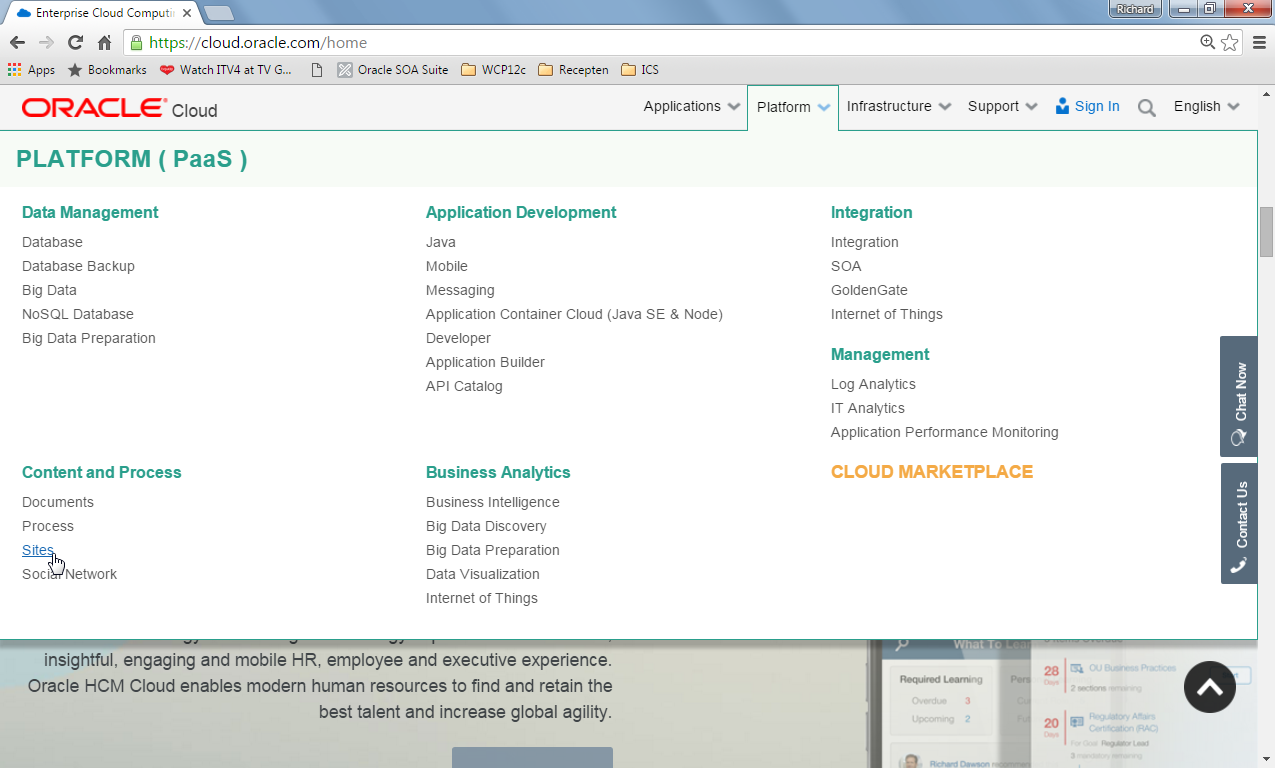Click the Richard user profile button
1275x768 pixels.
point(1135,9)
